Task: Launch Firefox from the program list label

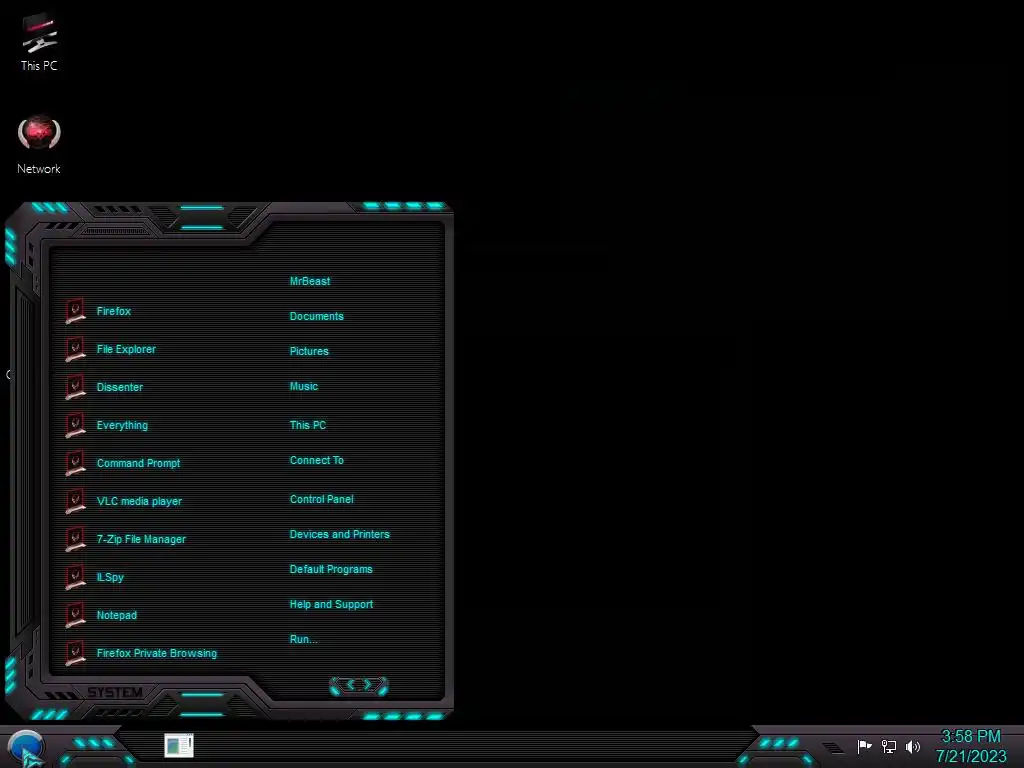Action: (x=114, y=312)
